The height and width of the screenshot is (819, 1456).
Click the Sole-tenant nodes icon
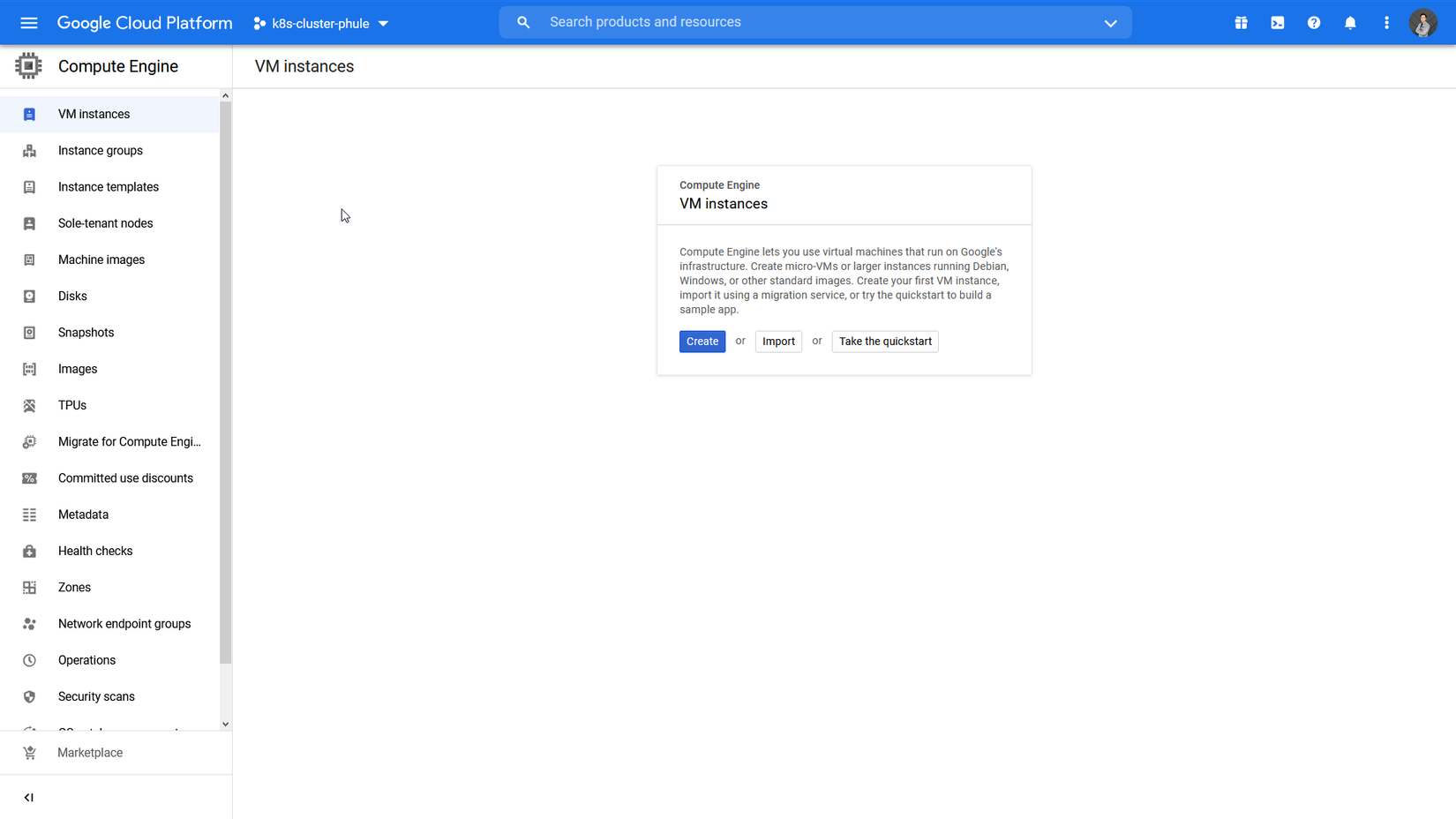pos(29,223)
